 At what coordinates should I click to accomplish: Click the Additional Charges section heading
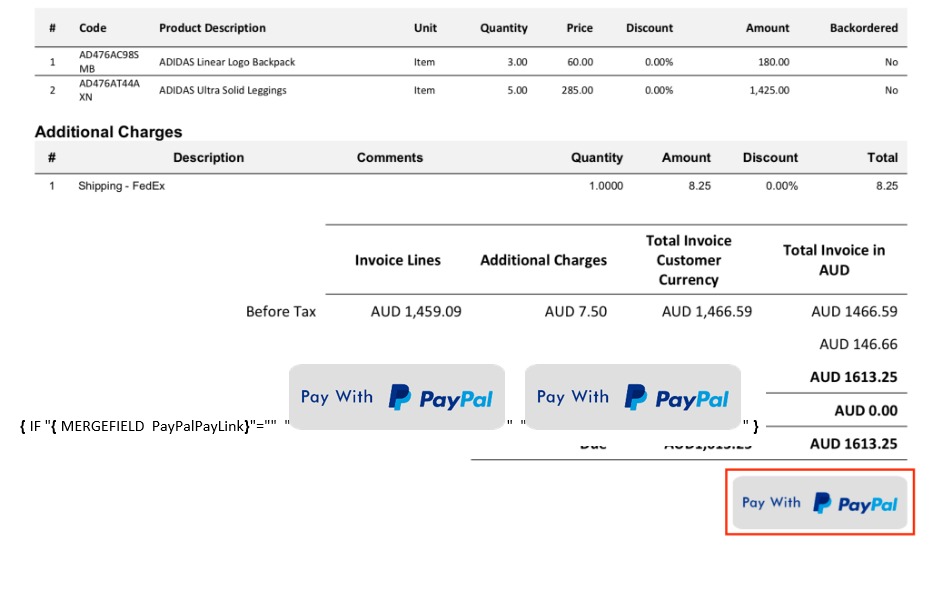coord(108,132)
